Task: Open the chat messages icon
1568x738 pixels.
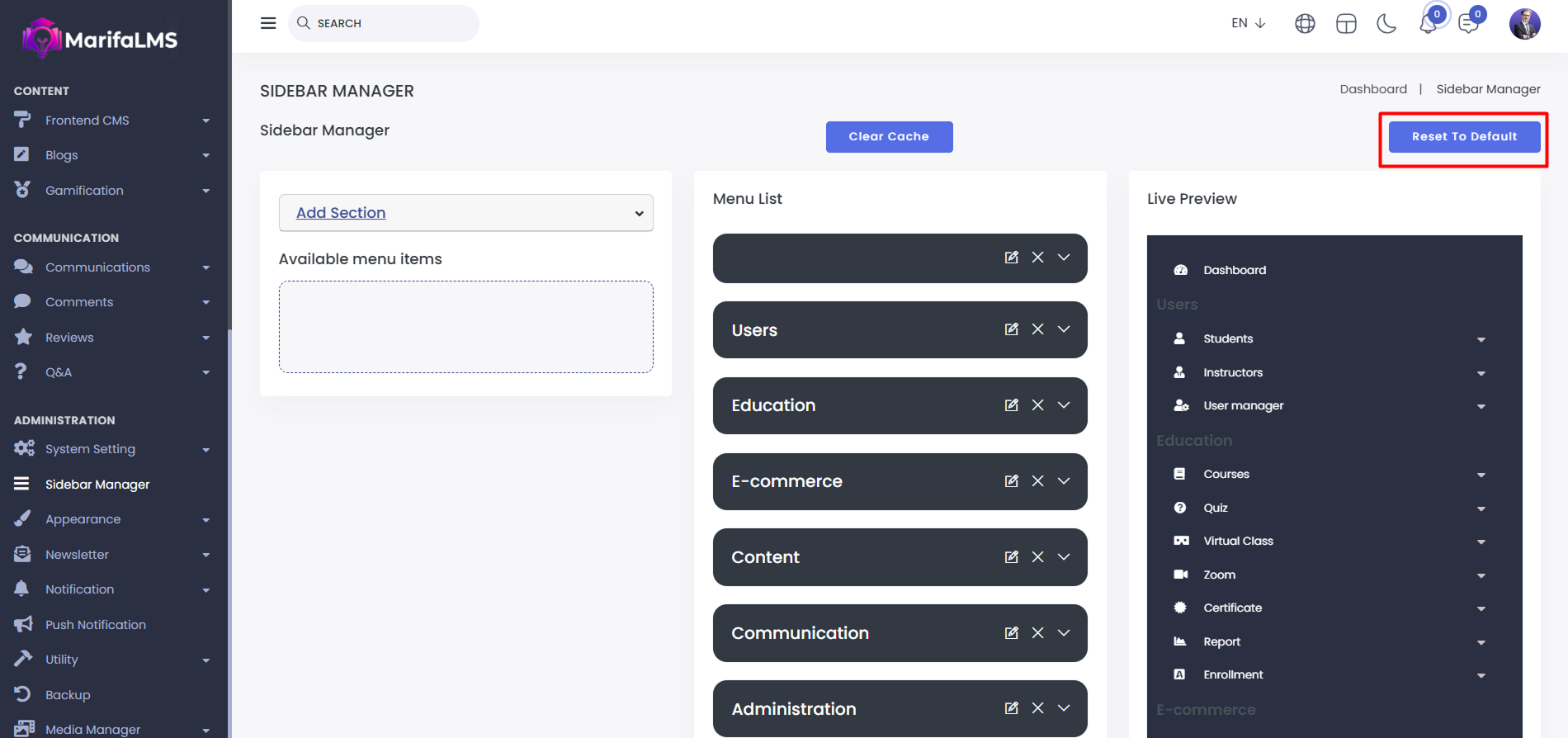Action: coord(1468,24)
